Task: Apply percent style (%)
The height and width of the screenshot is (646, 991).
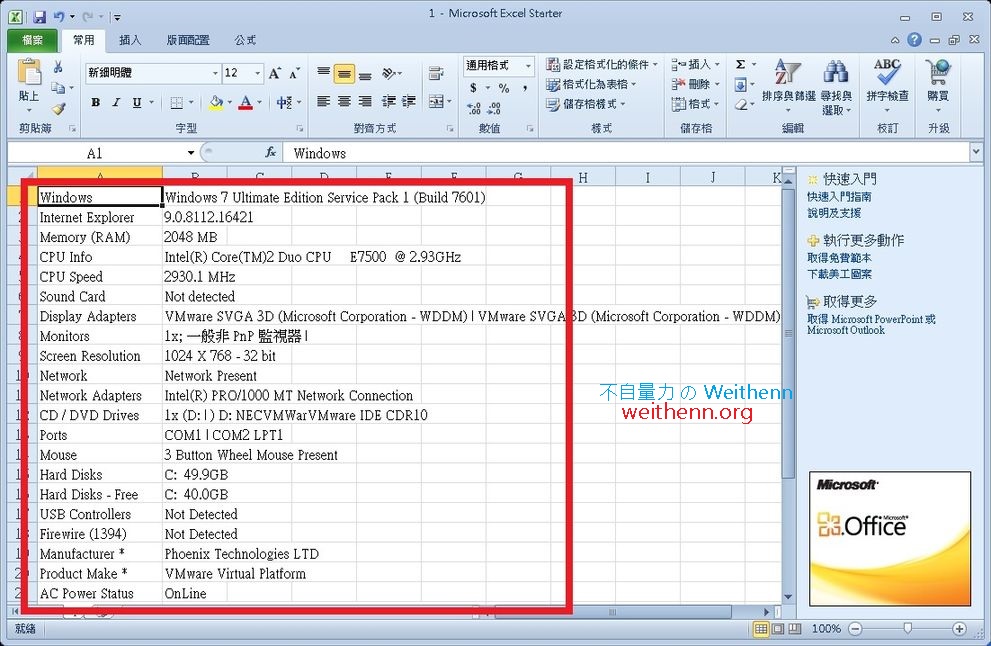Action: [x=504, y=88]
